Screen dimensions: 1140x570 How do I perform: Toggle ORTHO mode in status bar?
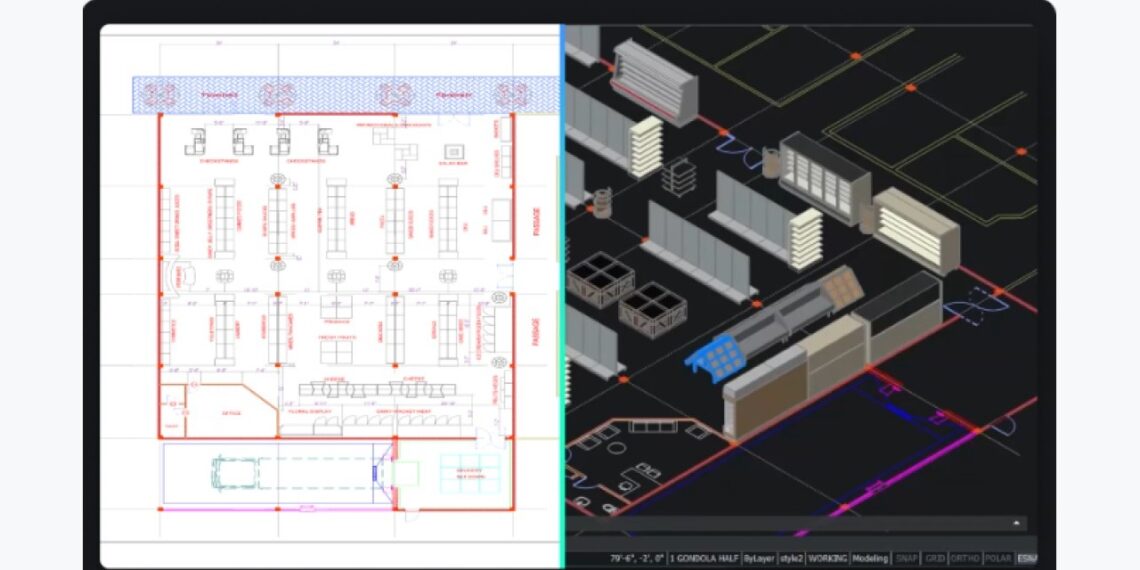966,558
